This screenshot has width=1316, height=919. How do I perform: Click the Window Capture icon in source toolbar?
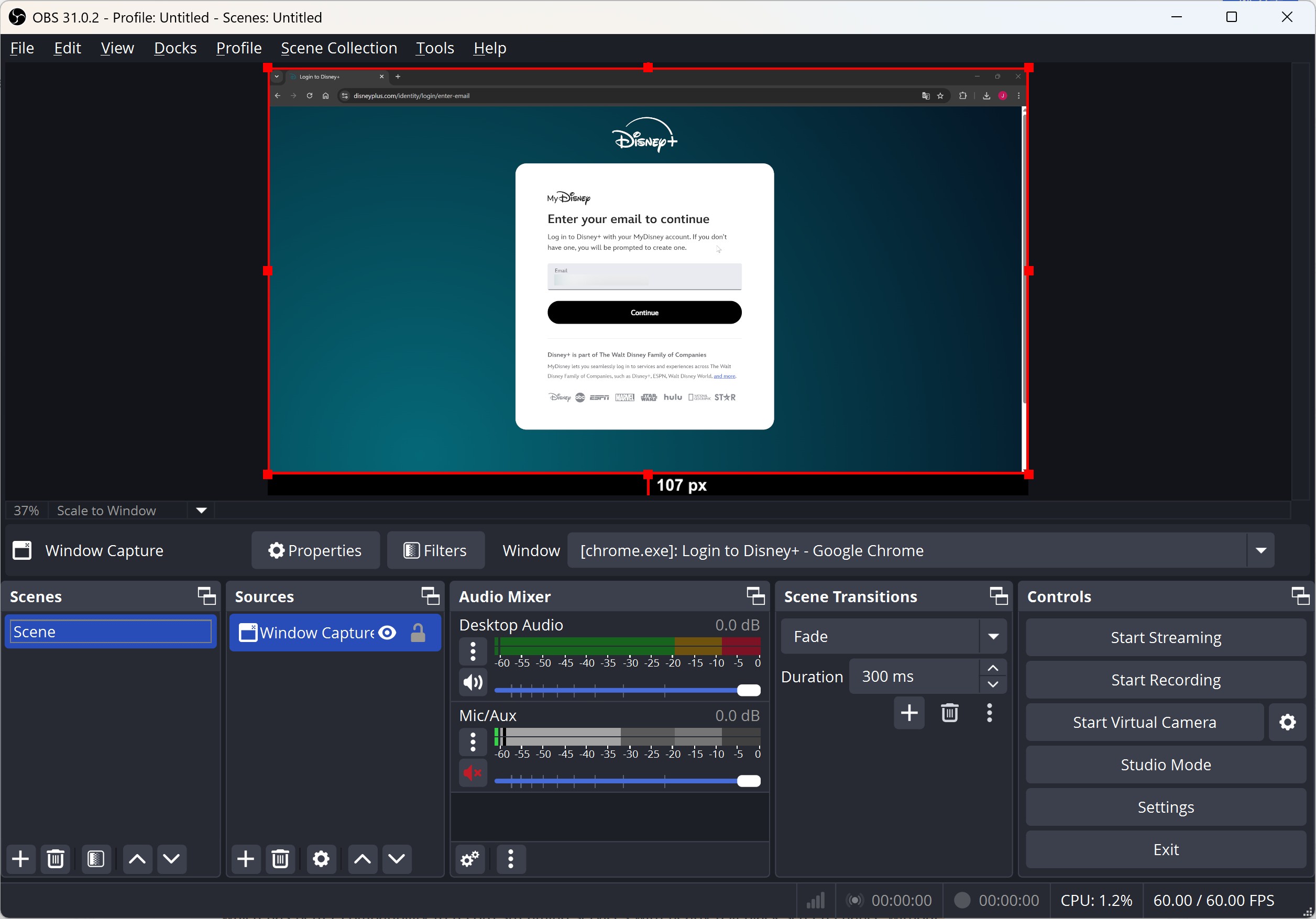[23, 550]
